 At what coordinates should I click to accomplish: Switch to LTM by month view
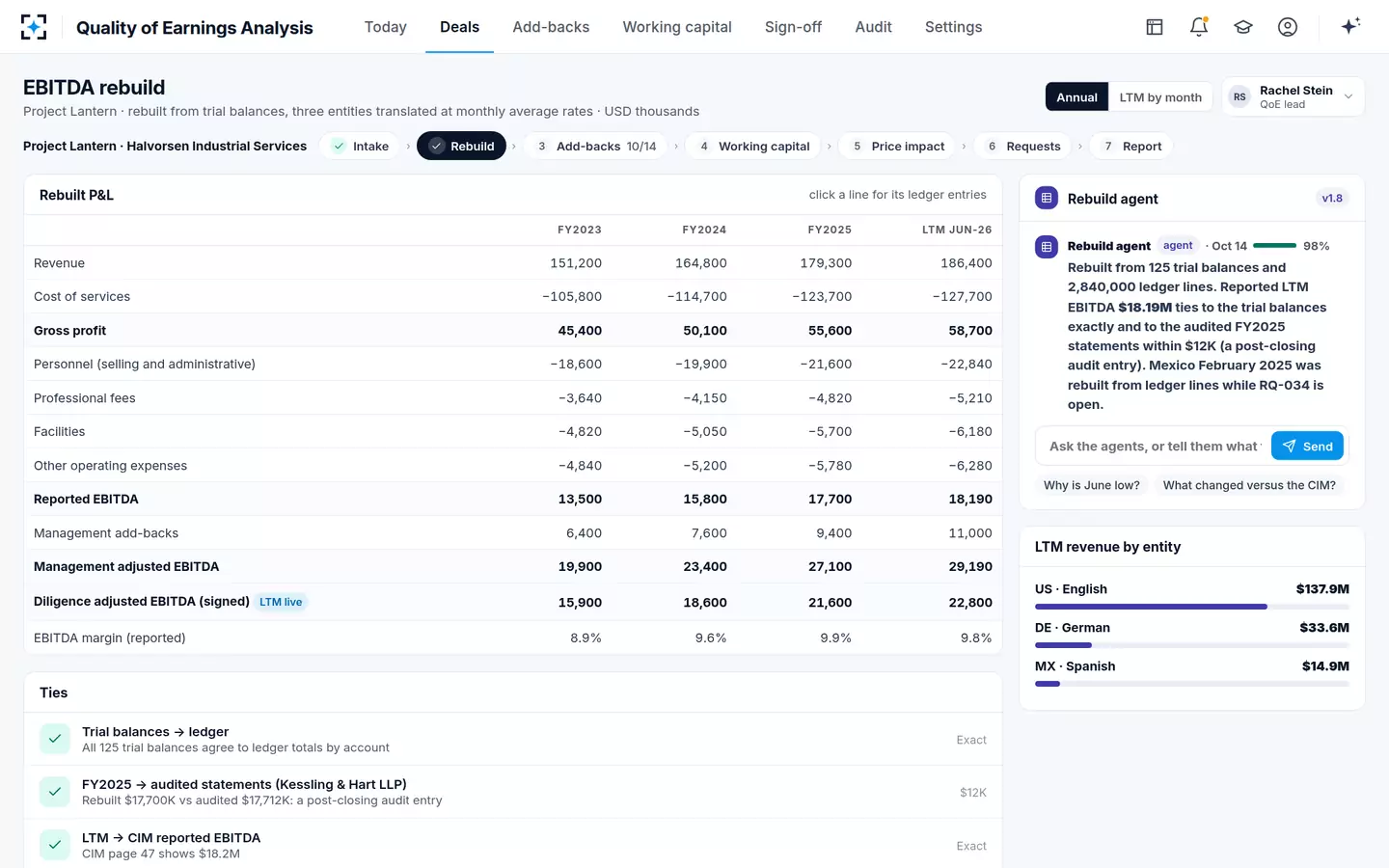(x=1160, y=97)
